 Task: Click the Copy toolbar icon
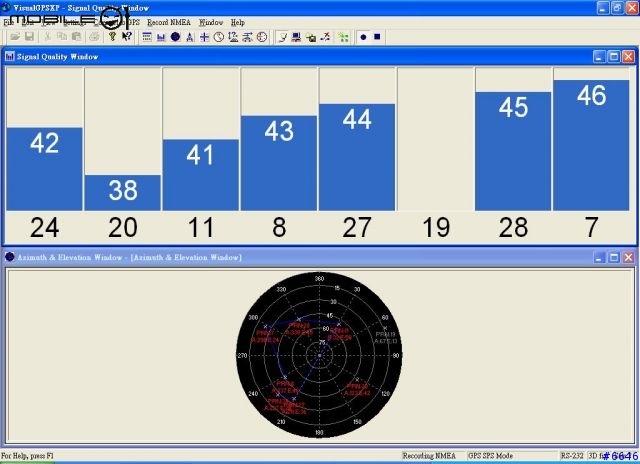pos(62,37)
